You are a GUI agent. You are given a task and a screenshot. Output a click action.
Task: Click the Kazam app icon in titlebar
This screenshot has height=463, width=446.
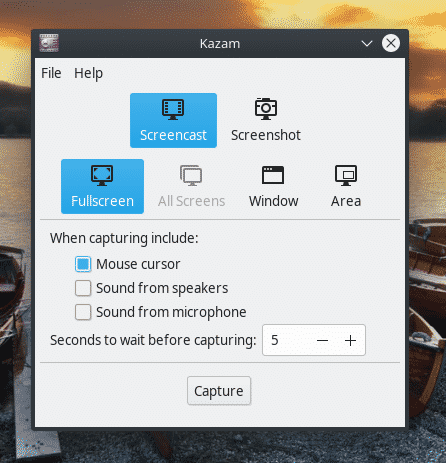pos(49,43)
